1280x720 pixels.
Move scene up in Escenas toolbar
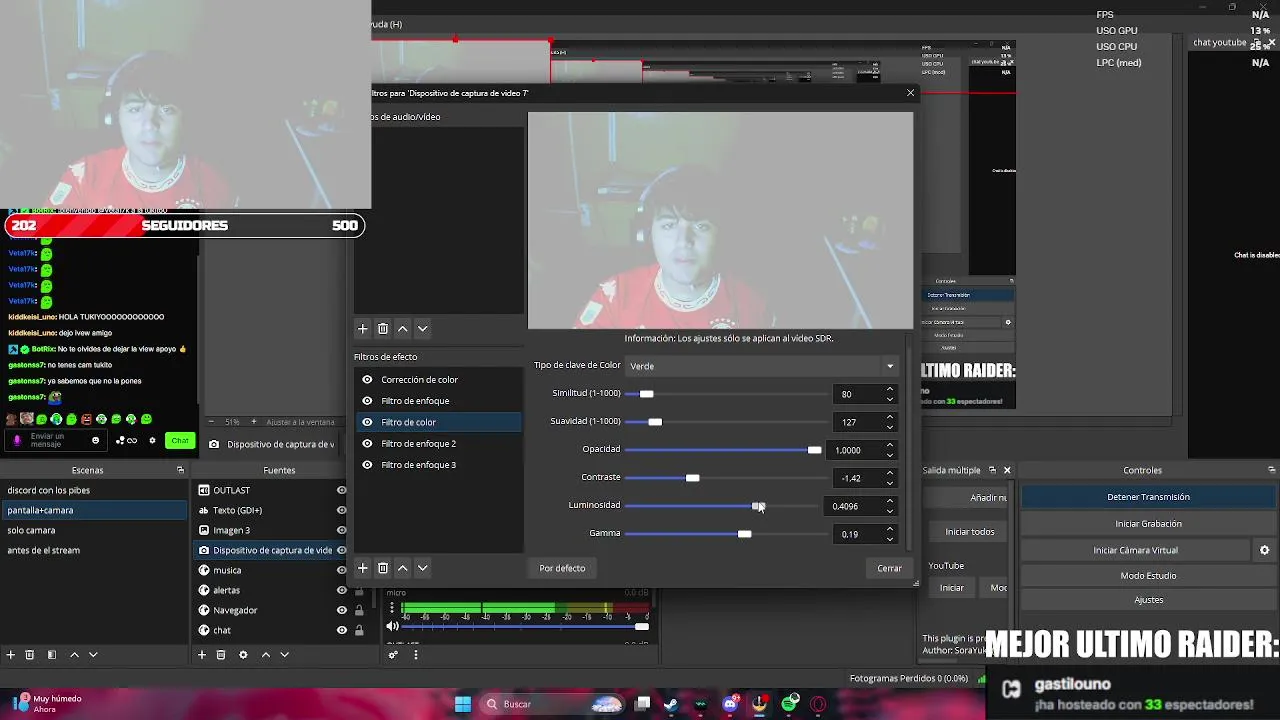point(74,655)
